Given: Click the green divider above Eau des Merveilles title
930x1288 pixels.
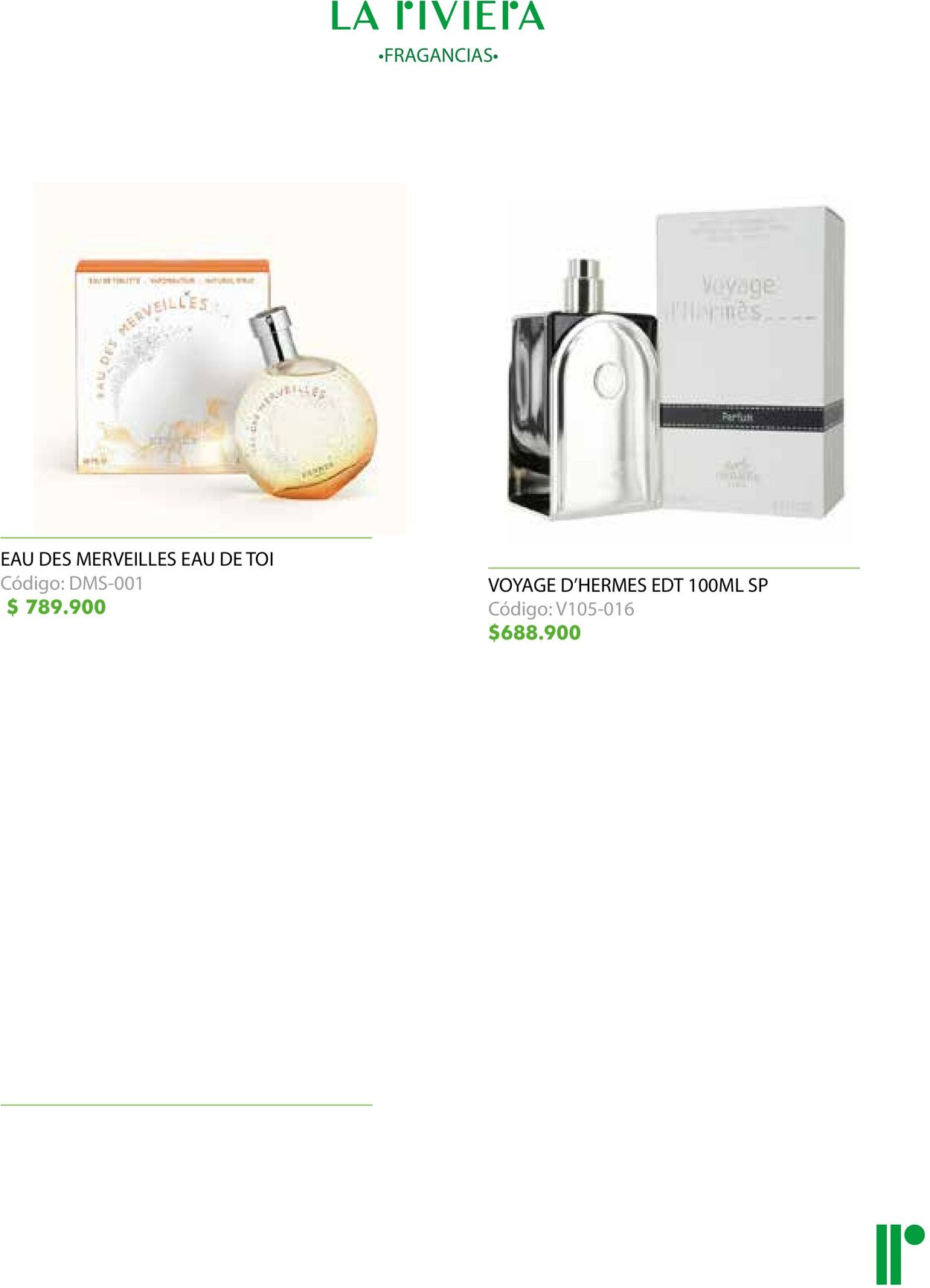Looking at the screenshot, I should point(186,538).
